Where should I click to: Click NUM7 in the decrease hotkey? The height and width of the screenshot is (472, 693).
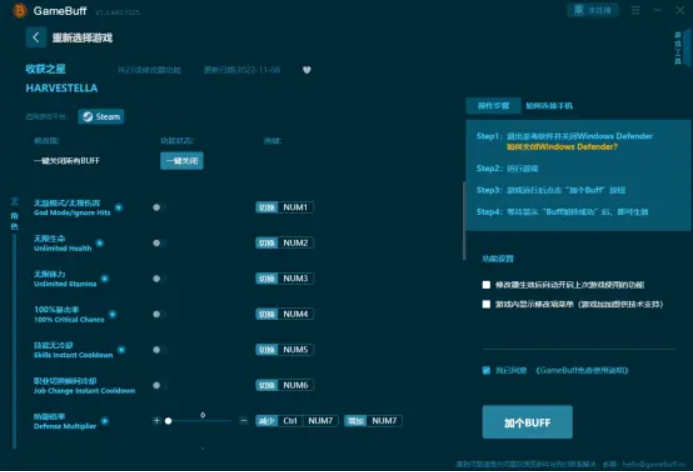pos(320,421)
